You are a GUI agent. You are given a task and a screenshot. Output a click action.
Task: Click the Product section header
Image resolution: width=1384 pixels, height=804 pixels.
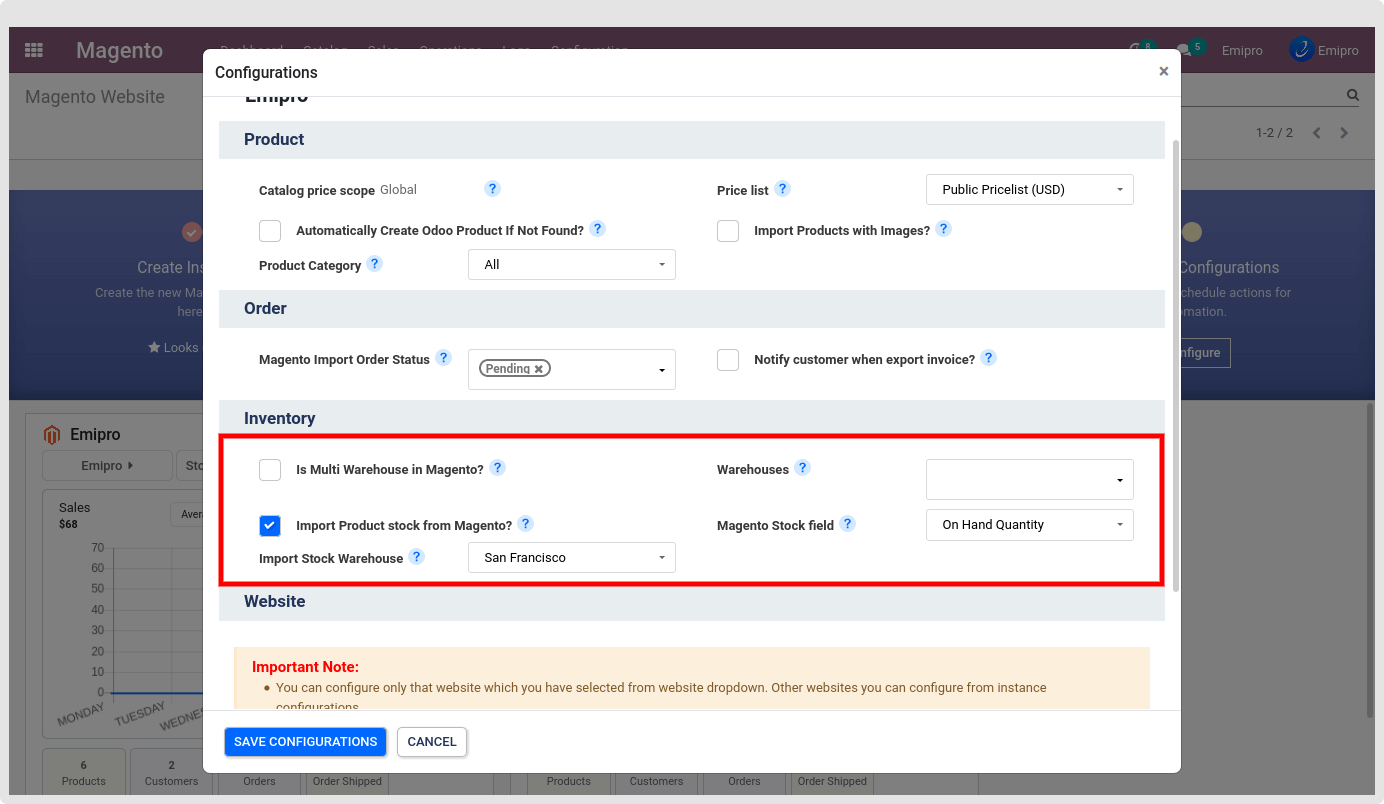point(692,140)
